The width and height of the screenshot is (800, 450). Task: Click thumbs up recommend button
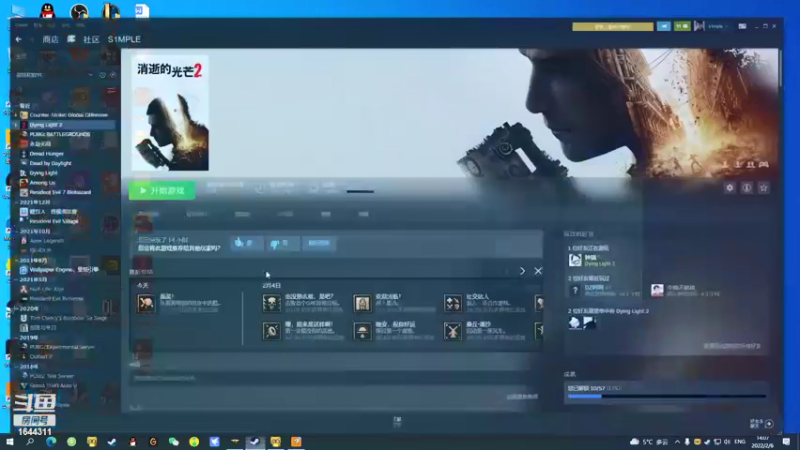coord(246,243)
